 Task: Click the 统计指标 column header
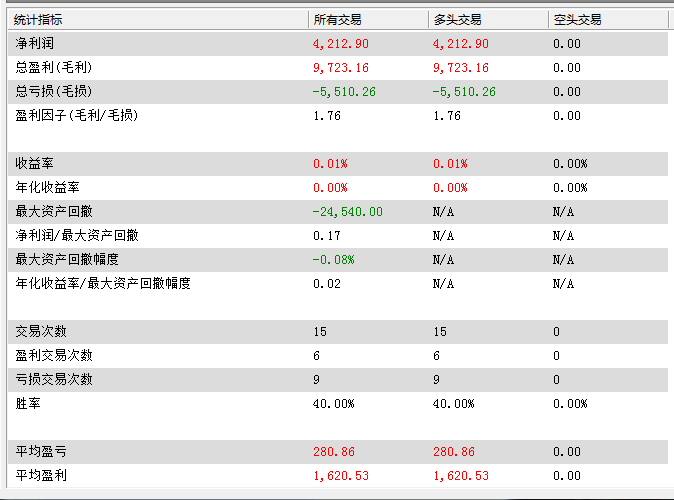(38, 19)
